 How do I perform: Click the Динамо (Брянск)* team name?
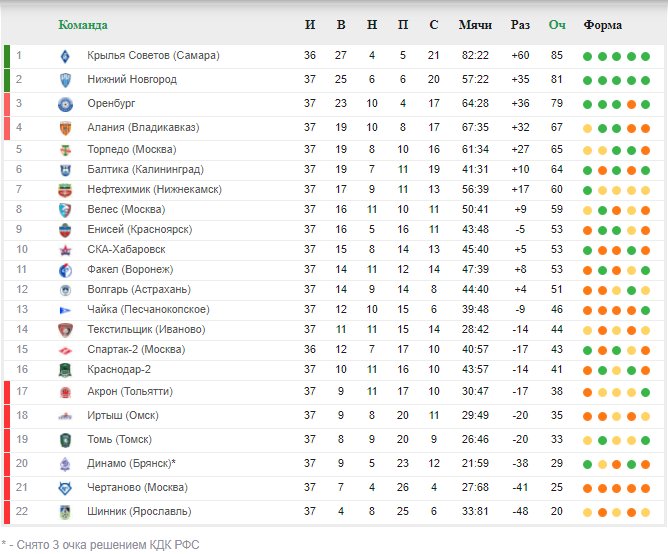point(131,463)
